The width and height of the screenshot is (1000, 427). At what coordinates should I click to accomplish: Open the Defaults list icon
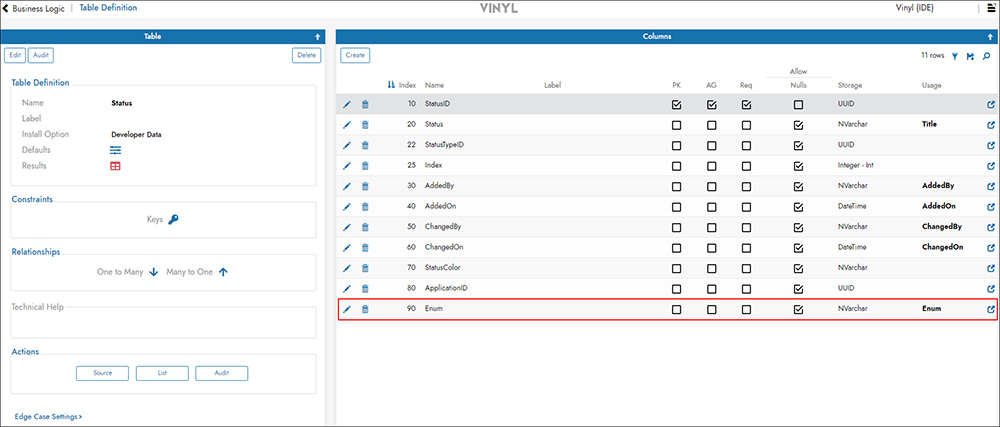[115, 150]
